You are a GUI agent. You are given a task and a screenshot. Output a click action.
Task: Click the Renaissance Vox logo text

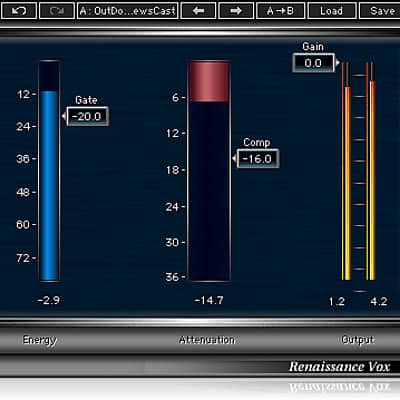point(339,367)
